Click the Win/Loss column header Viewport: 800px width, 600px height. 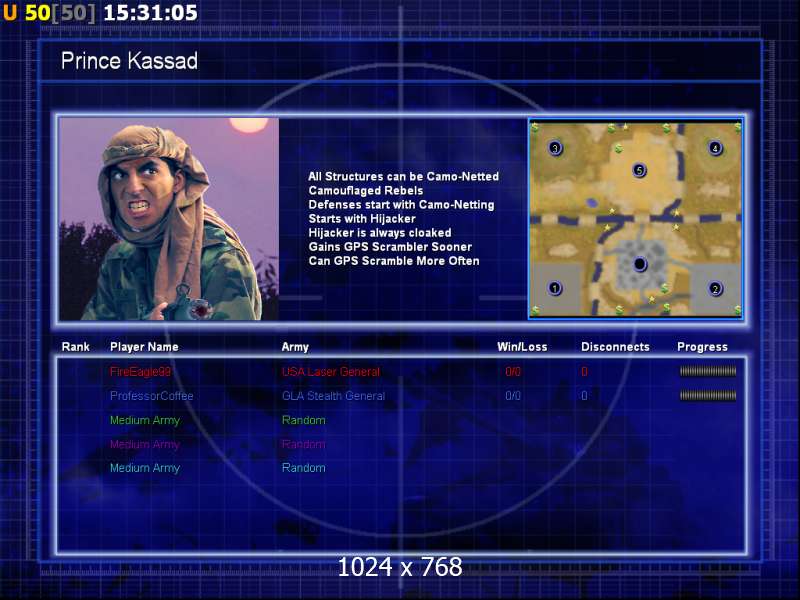click(522, 347)
